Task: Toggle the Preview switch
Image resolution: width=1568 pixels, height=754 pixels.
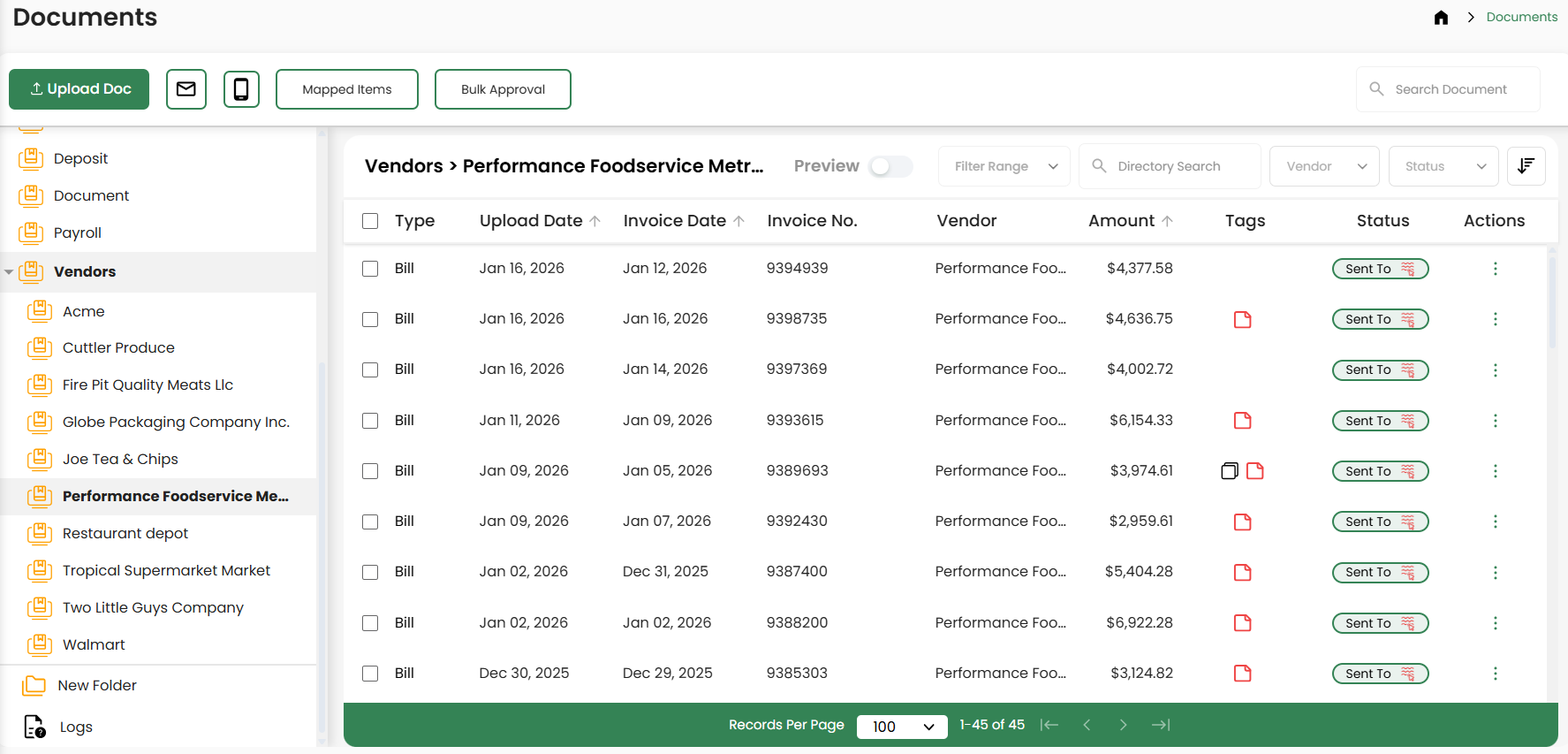Action: click(x=890, y=166)
